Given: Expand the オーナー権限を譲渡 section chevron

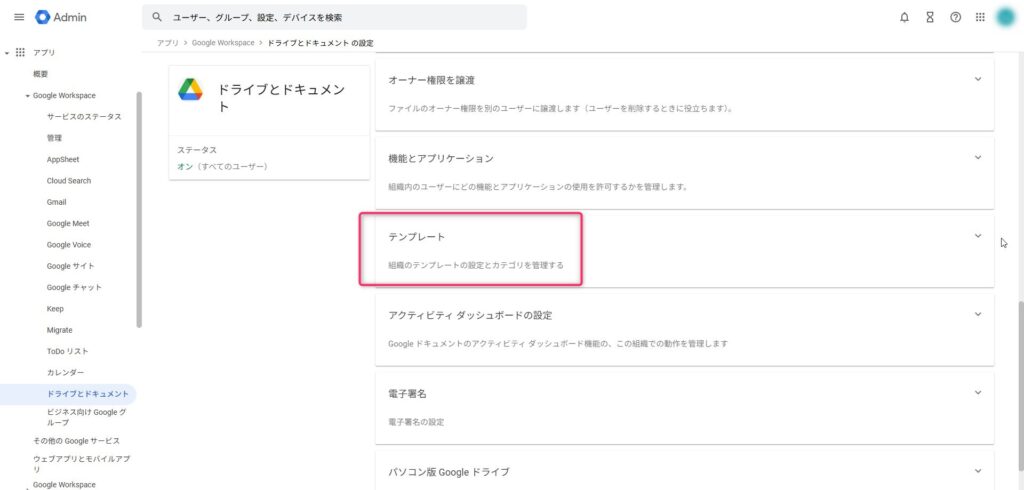Looking at the screenshot, I should pyautogui.click(x=978, y=79).
